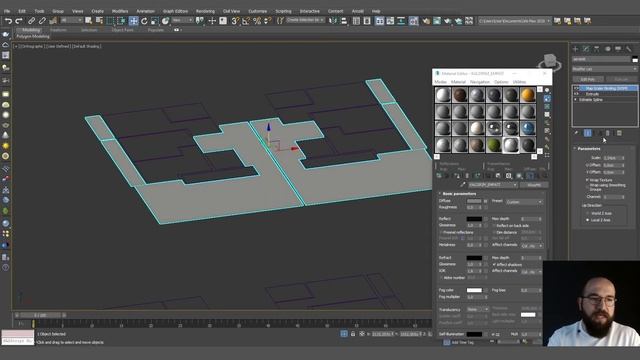Image resolution: width=640 pixels, height=360 pixels.
Task: Click the Redo arrow icon
Action: 19,21
